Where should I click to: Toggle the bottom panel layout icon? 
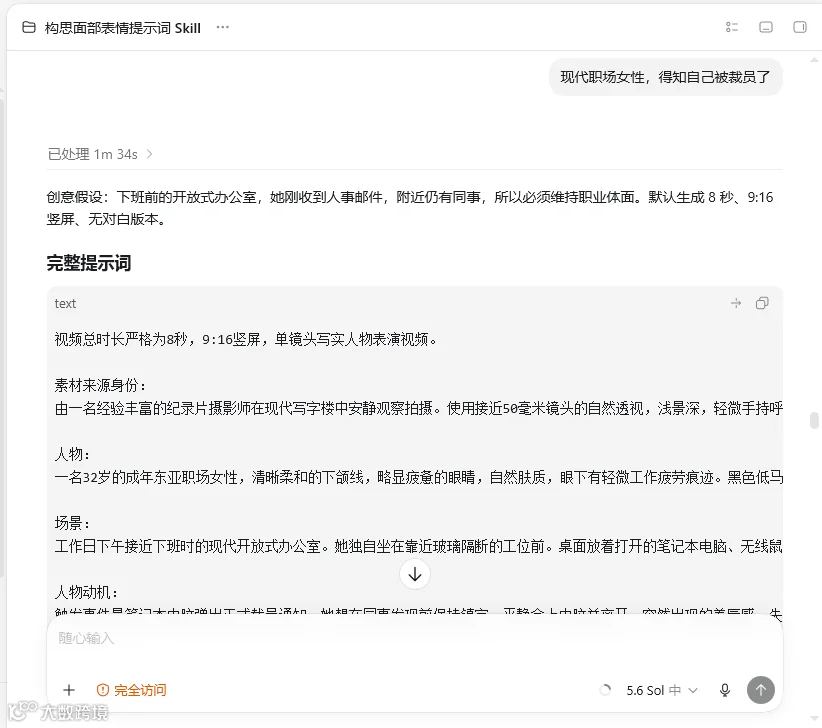tap(766, 27)
